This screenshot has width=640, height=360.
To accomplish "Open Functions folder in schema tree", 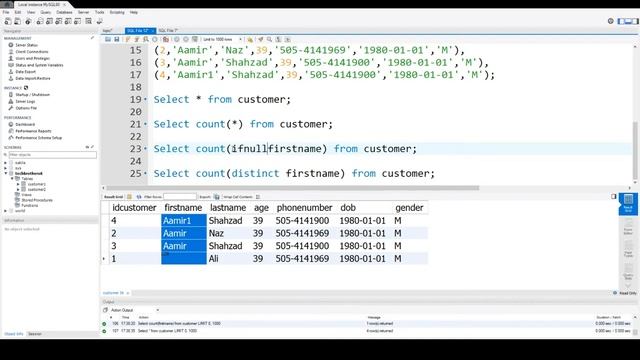I will 29,205.
